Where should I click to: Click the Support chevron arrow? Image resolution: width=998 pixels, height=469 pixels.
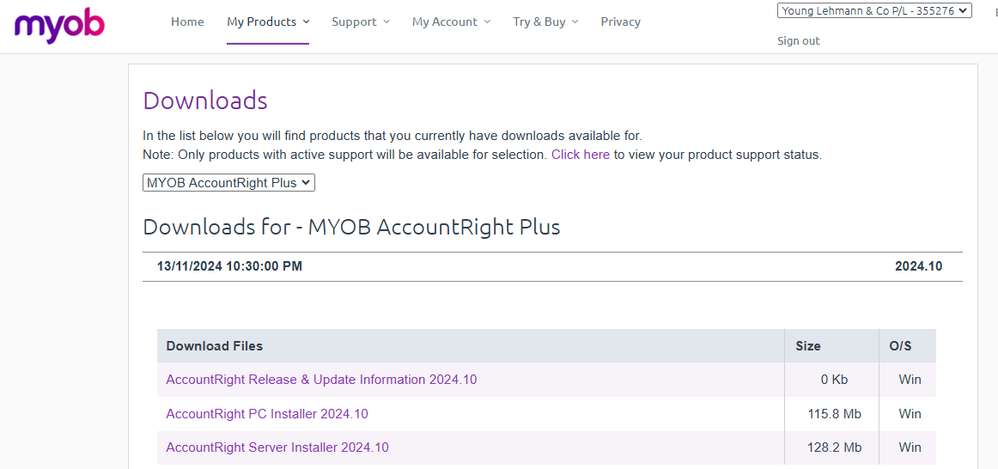(386, 22)
